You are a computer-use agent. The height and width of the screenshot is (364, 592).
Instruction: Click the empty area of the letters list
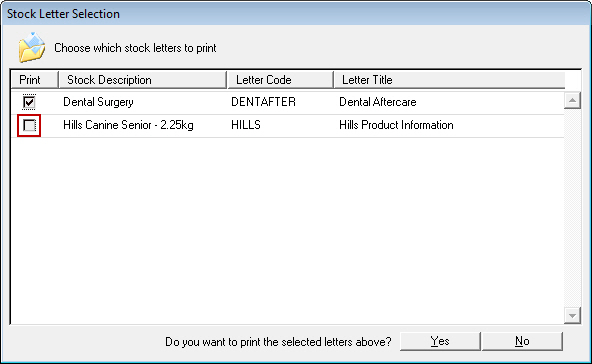(287, 230)
